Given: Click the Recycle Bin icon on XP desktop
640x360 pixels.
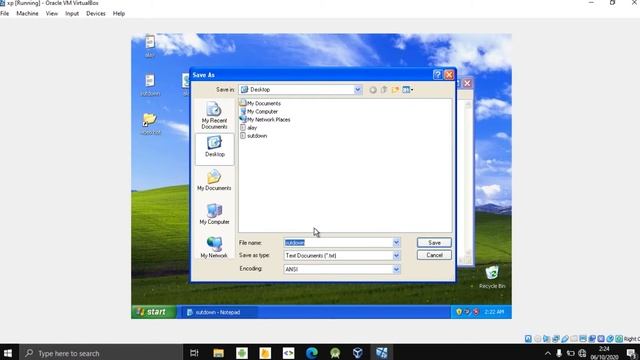Looking at the screenshot, I should [x=492, y=277].
